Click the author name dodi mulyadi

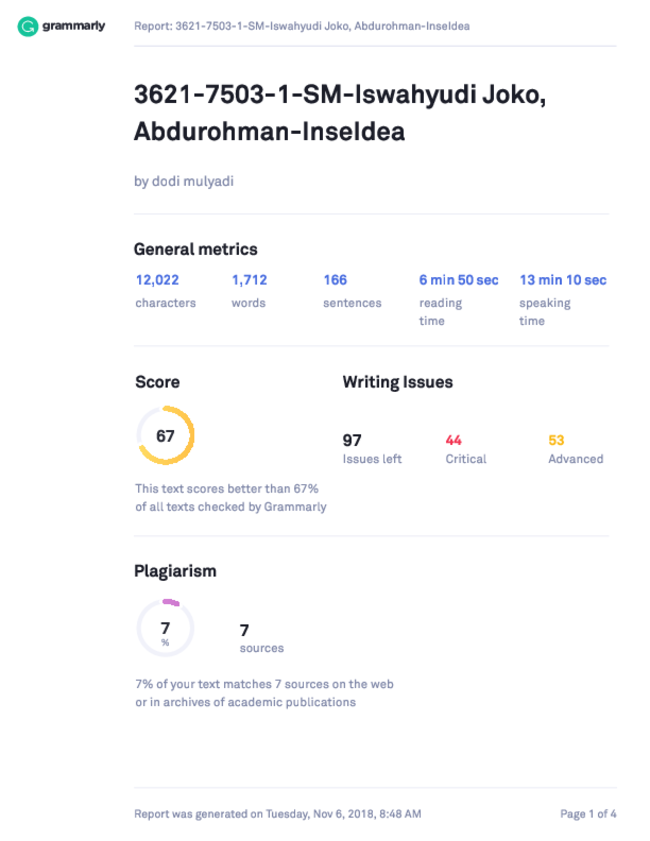click(184, 181)
